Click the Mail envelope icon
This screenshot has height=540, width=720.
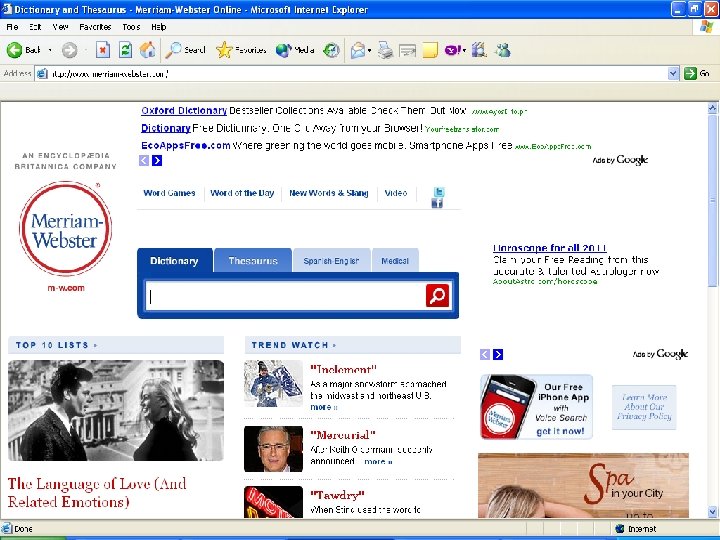click(x=358, y=50)
